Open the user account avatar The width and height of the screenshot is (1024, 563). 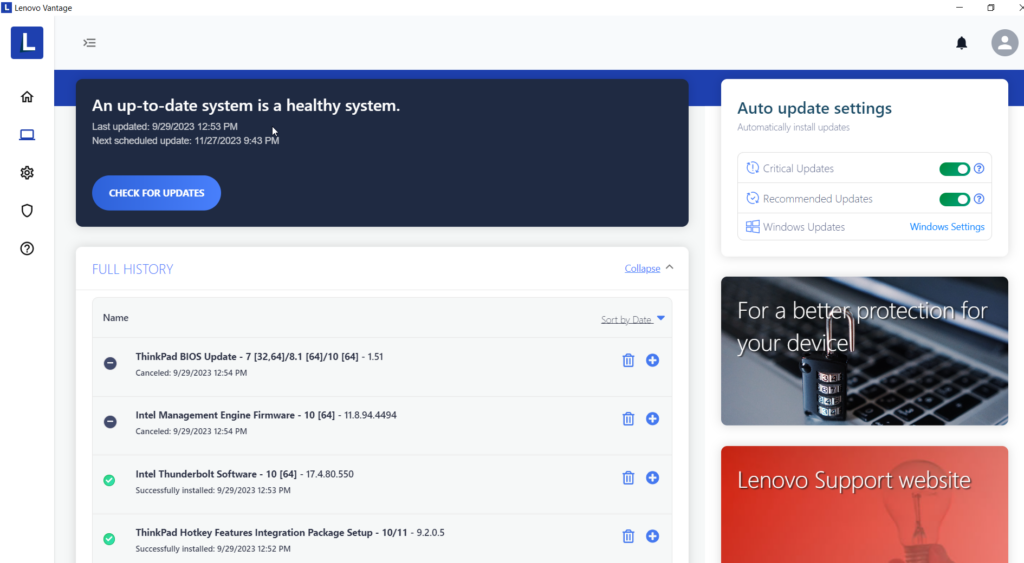1004,43
